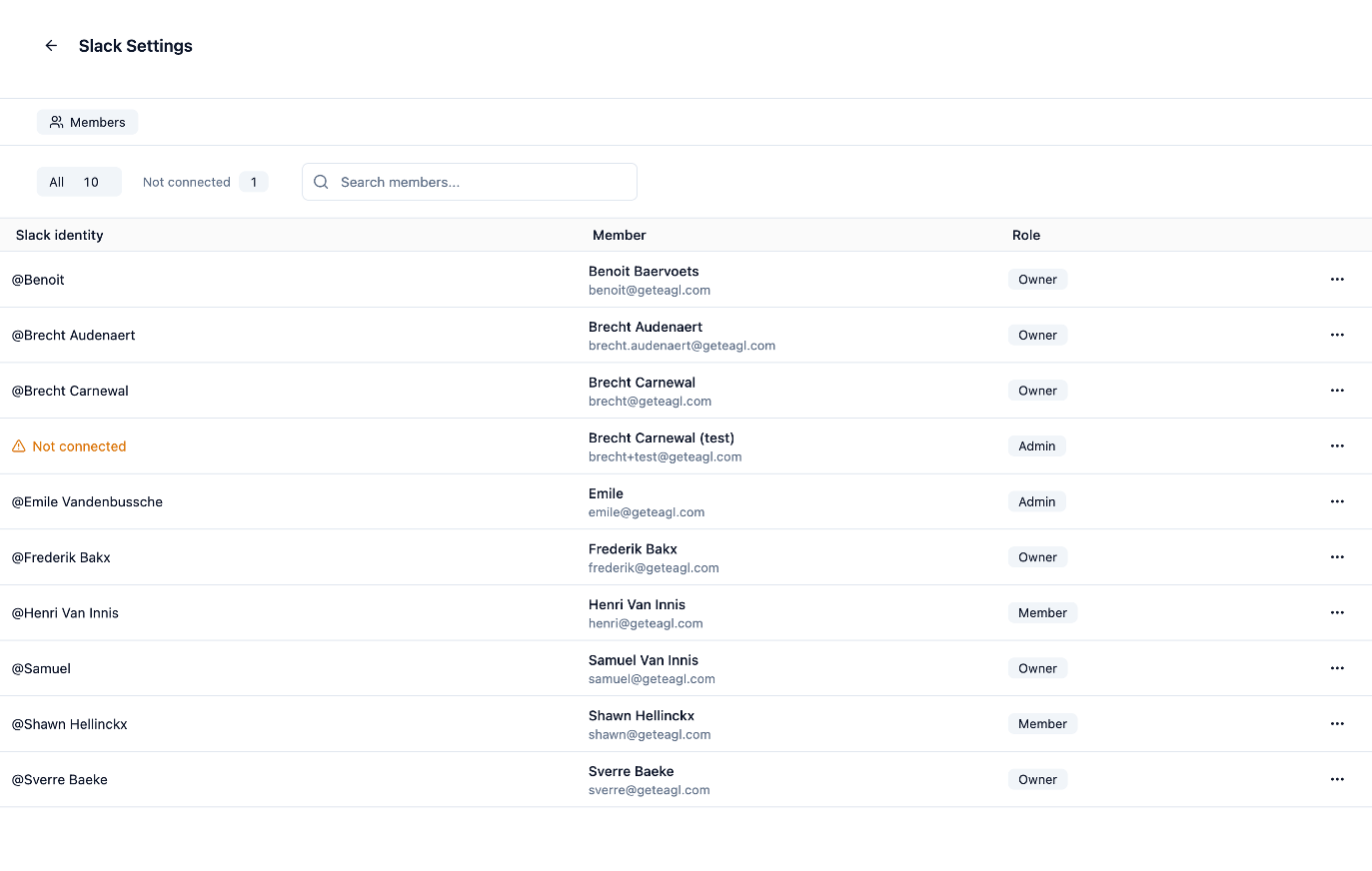
Task: Click the Member badge for Henri Van Innis
Action: pos(1042,613)
